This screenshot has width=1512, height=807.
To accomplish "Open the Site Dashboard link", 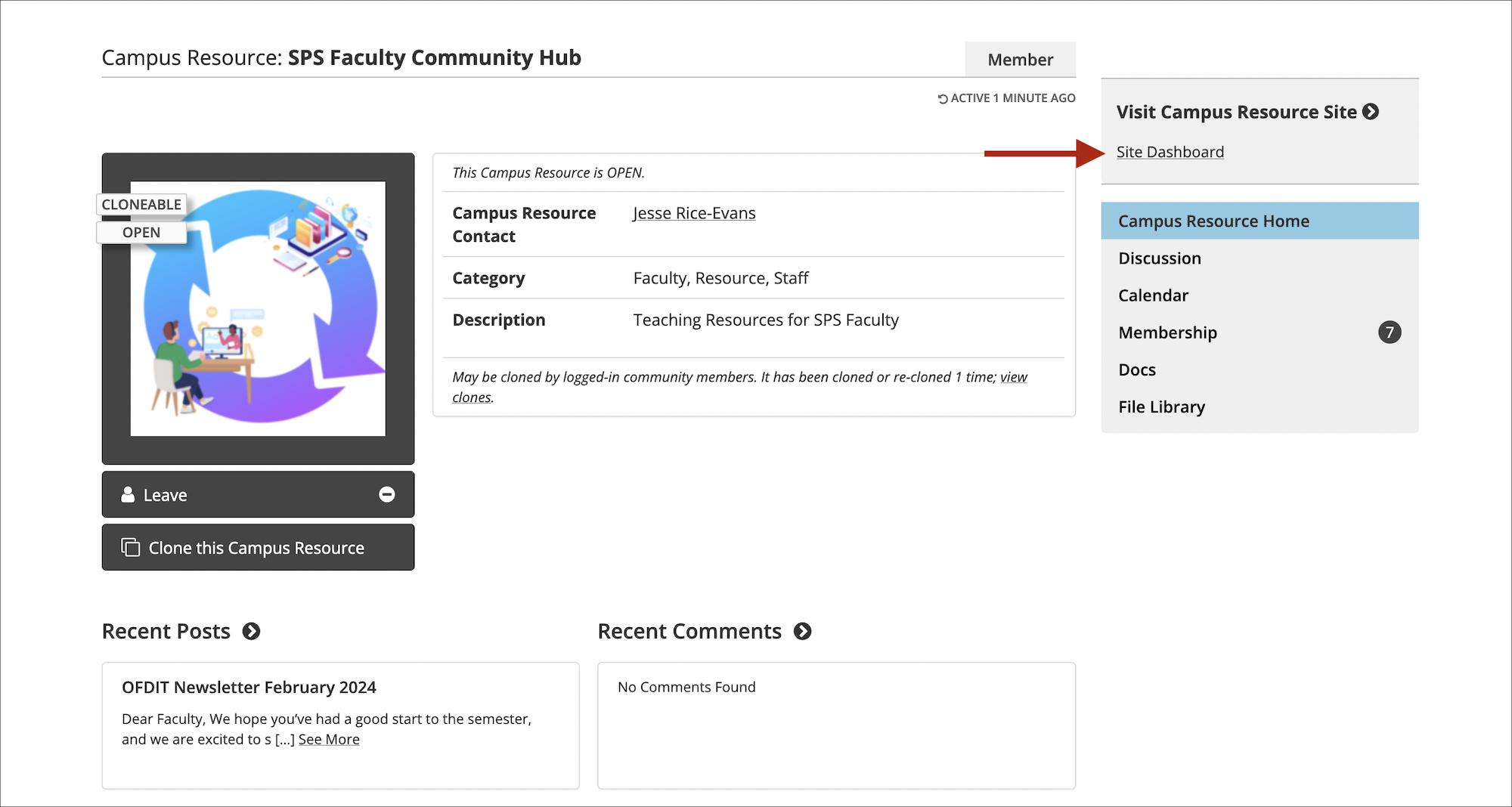I will tap(1170, 151).
